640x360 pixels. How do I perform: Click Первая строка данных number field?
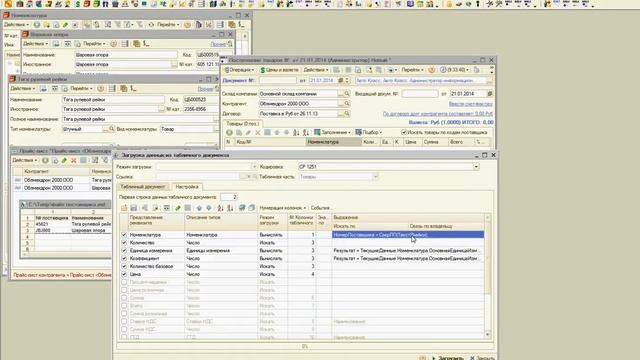click(x=229, y=197)
